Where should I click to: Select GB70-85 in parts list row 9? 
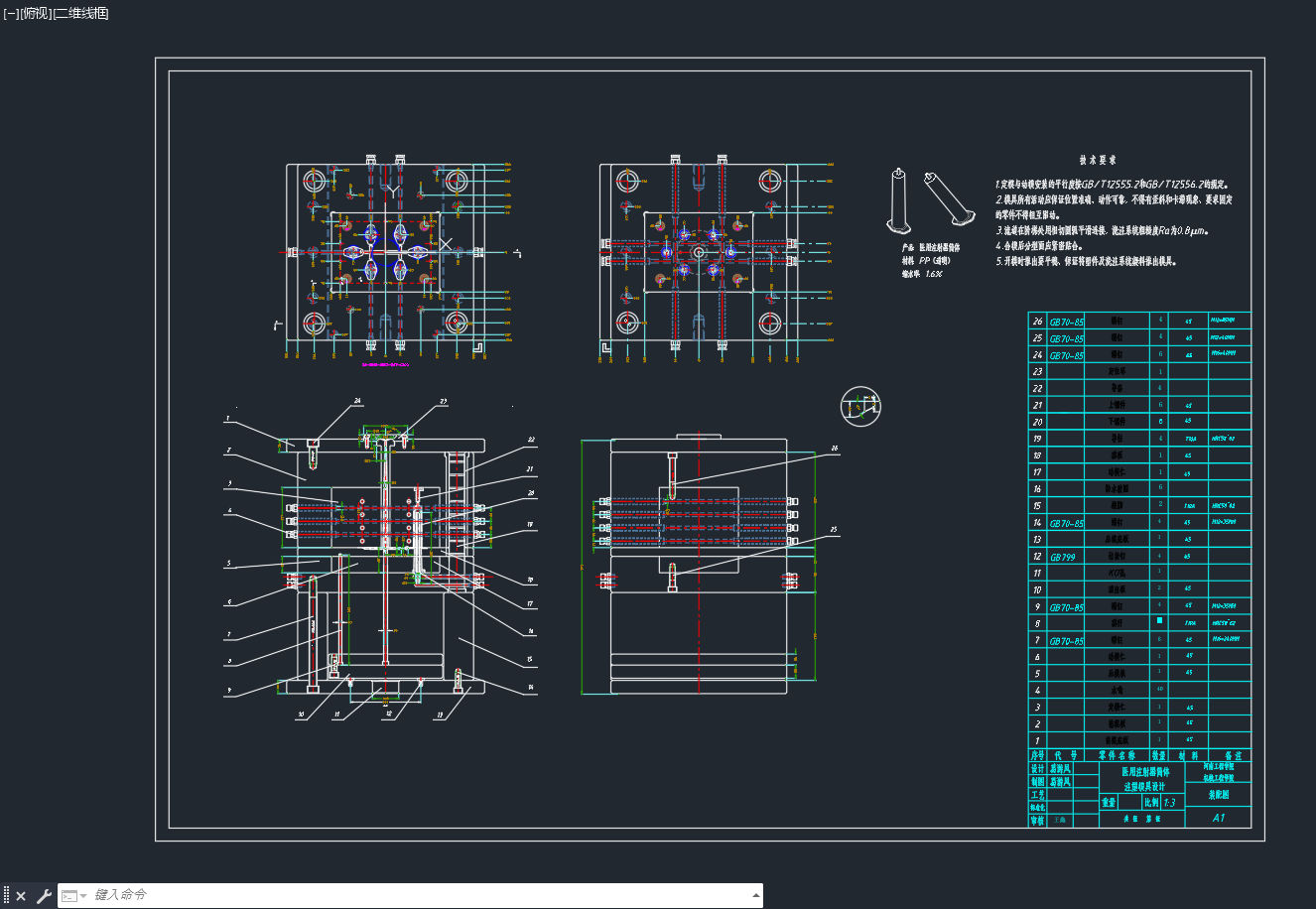[x=1067, y=607]
